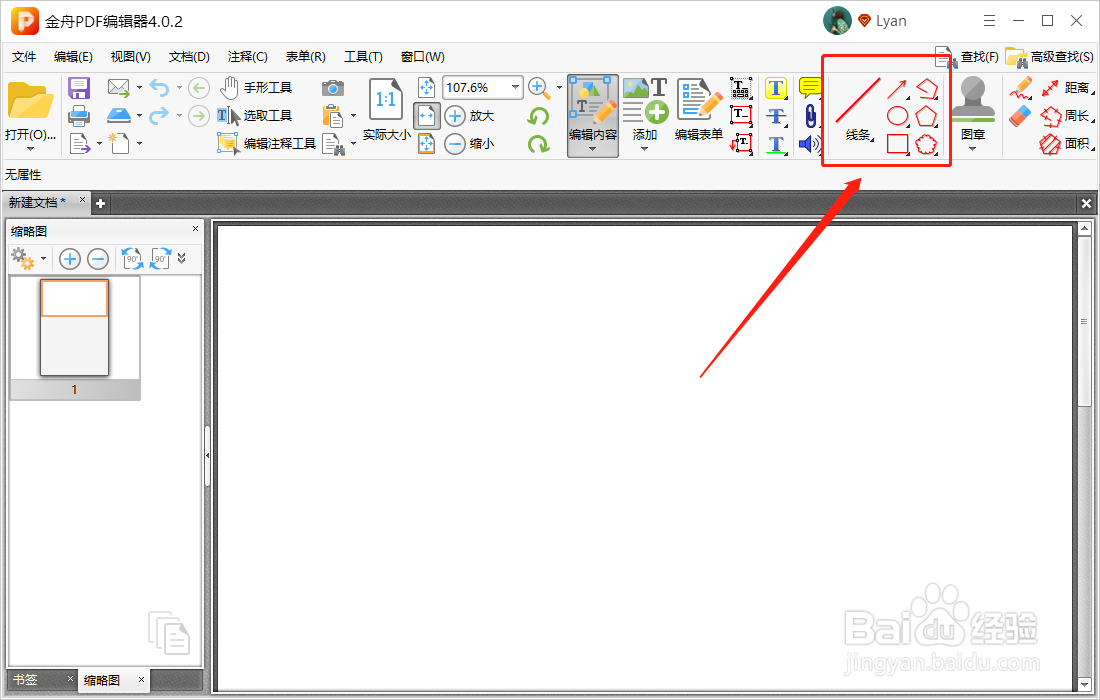The height and width of the screenshot is (700, 1100).
Task: Click the Stamp (图章) tool
Action: pos(973,109)
